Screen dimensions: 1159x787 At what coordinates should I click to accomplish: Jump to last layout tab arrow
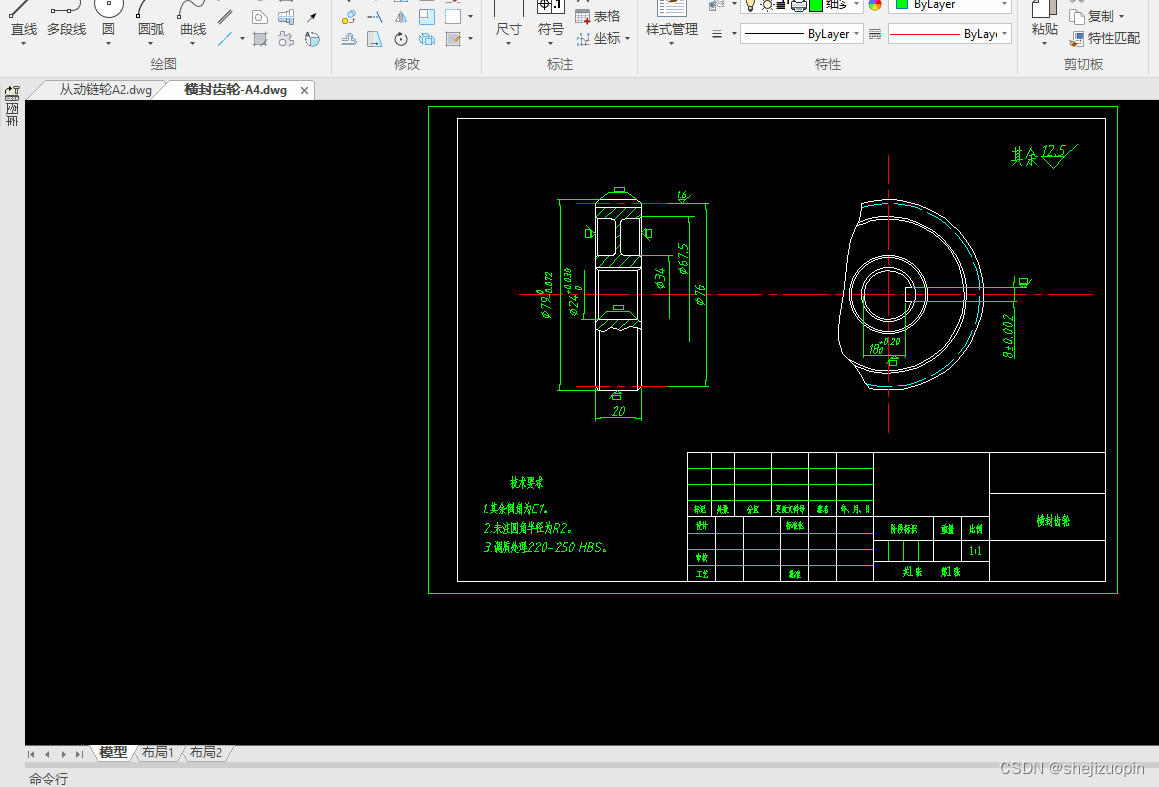[79, 754]
